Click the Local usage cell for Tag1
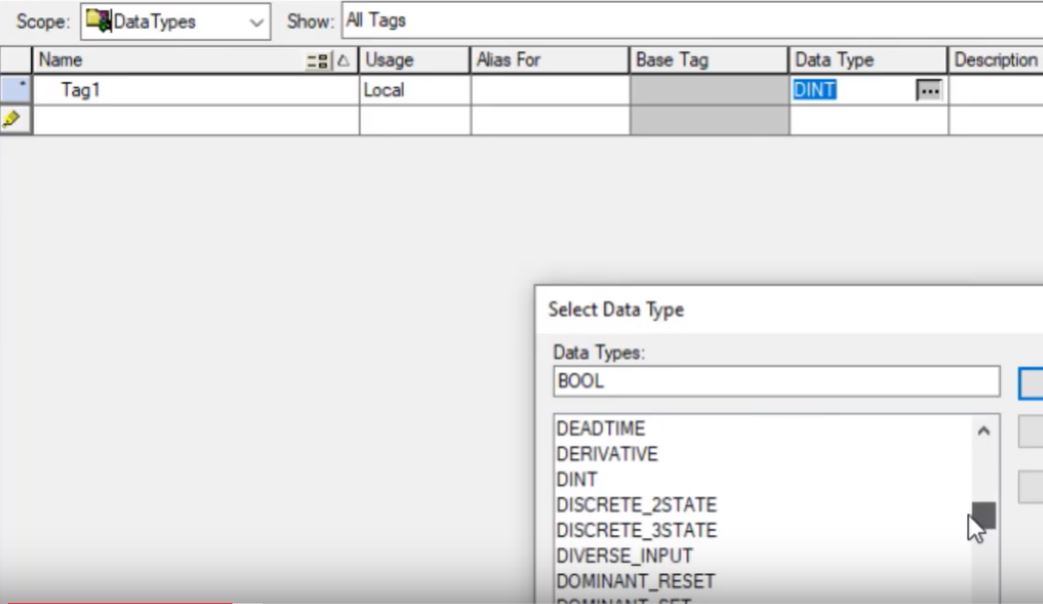 click(x=400, y=90)
